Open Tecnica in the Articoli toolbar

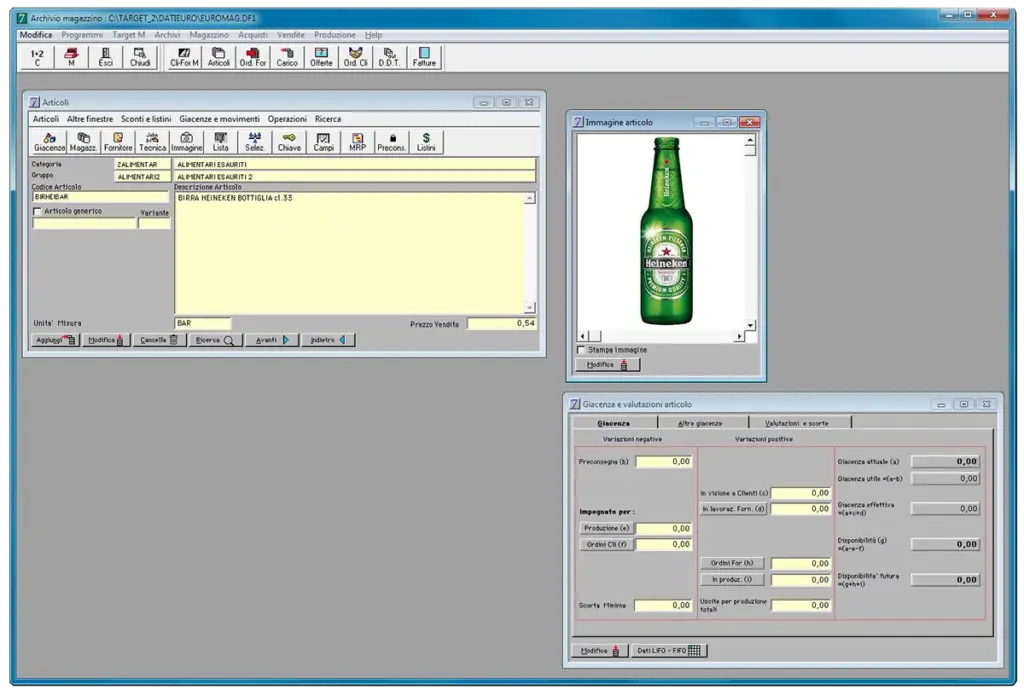coord(152,142)
